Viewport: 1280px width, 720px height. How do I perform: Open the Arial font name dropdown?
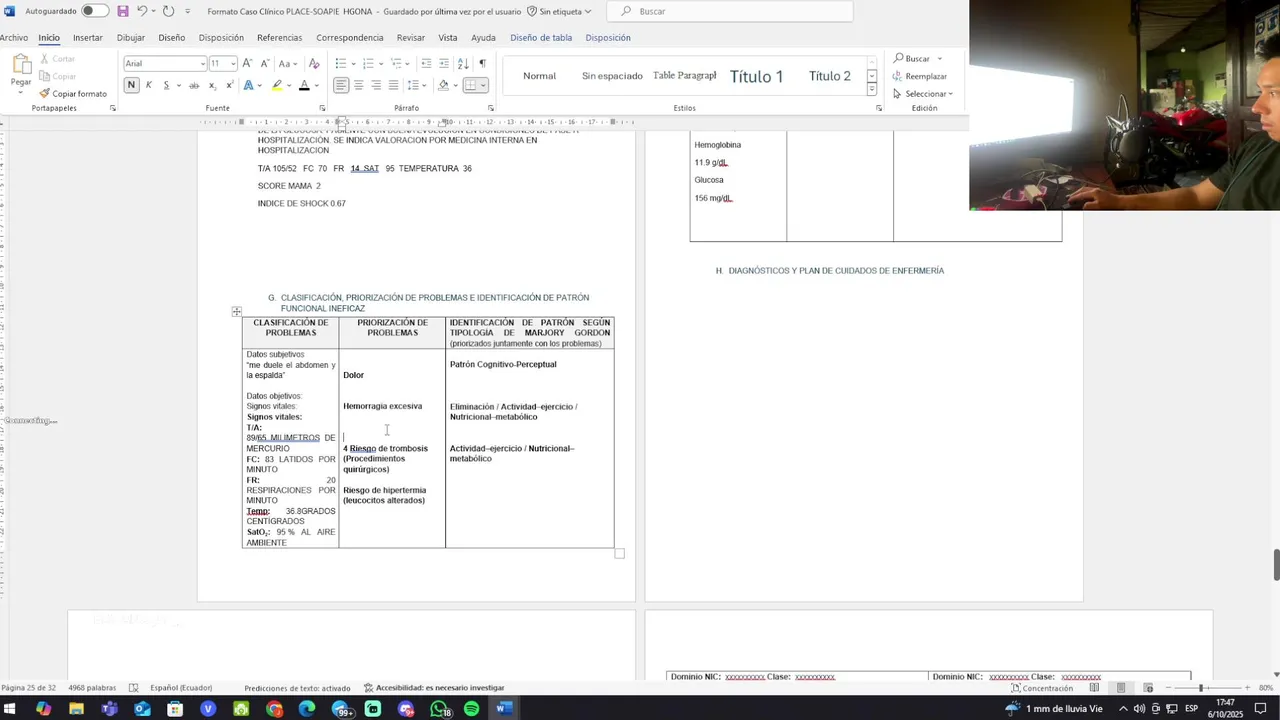point(202,64)
